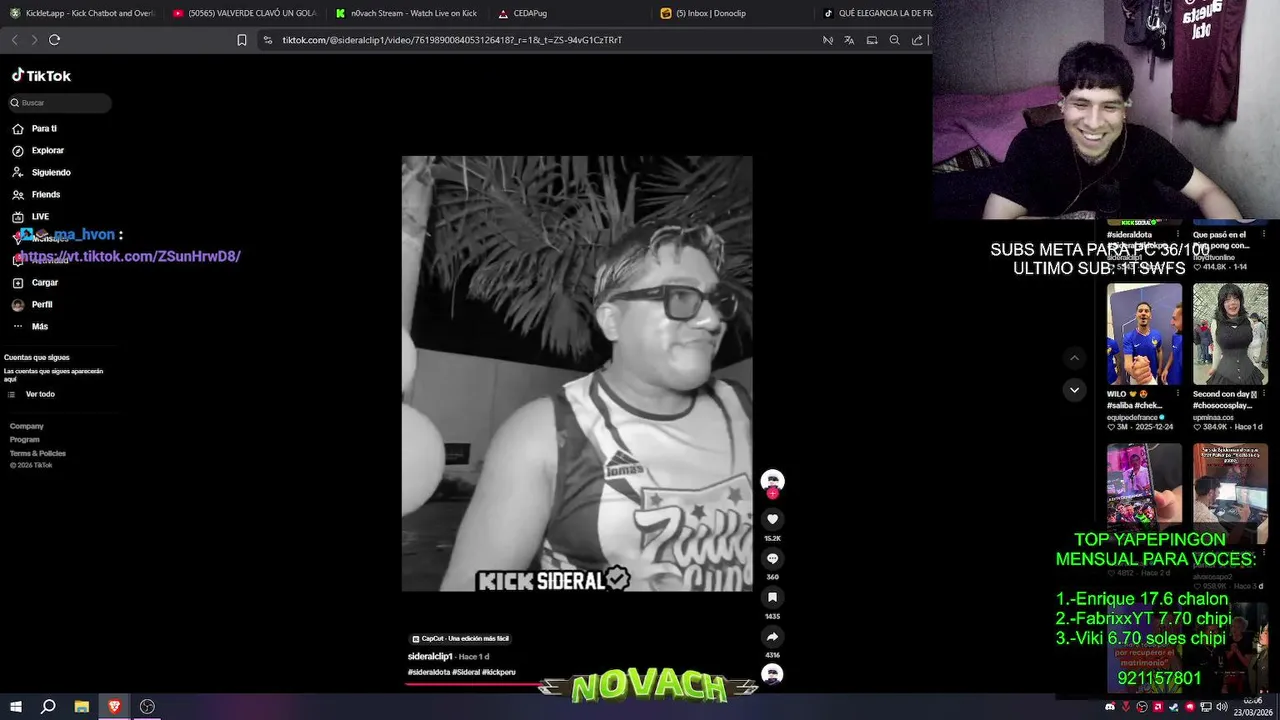This screenshot has width=1280, height=720.
Task: Click the #sideraldota hashtag
Action: [x=429, y=672]
